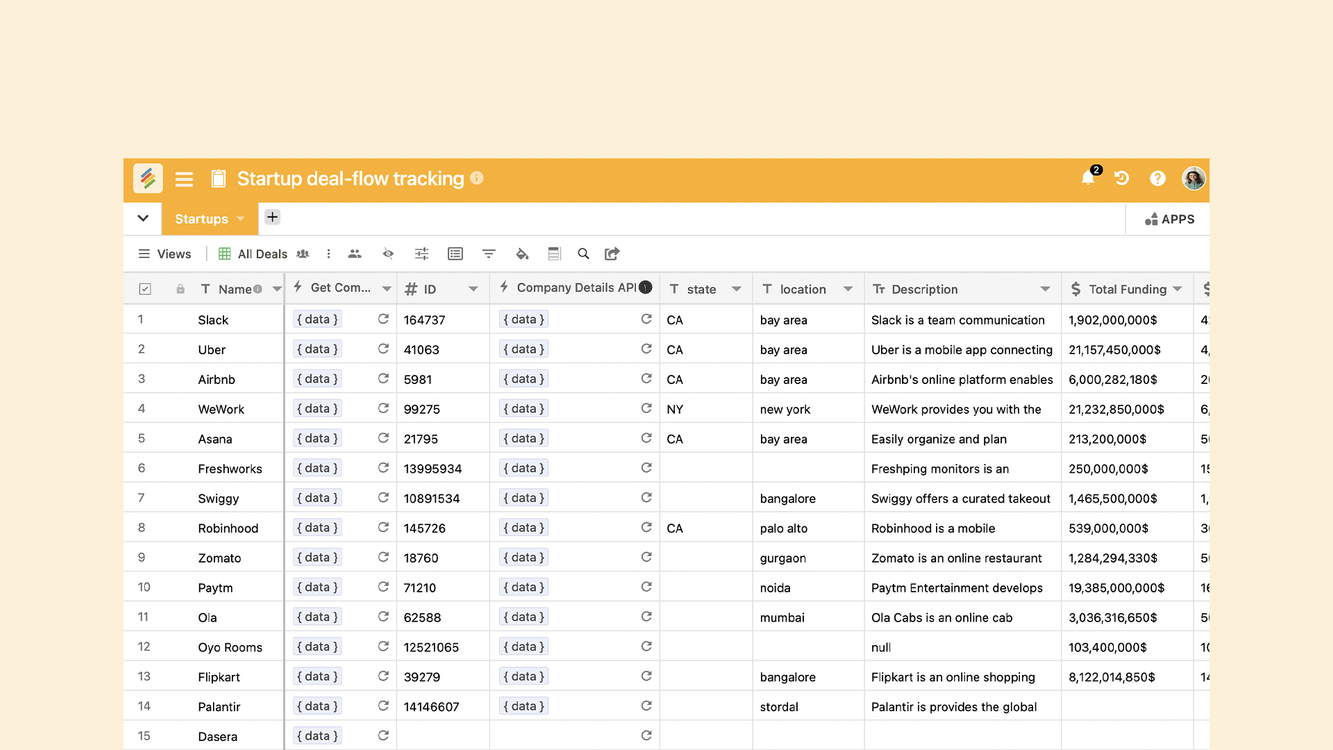Refresh Get Company data for Slack row

pos(383,320)
